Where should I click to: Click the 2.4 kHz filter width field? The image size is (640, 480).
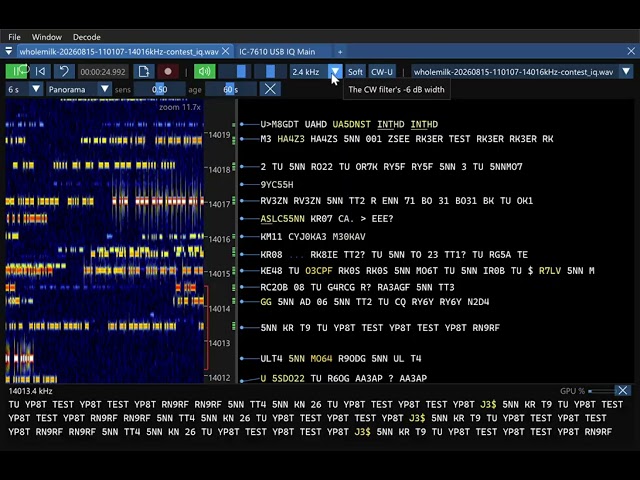point(309,71)
